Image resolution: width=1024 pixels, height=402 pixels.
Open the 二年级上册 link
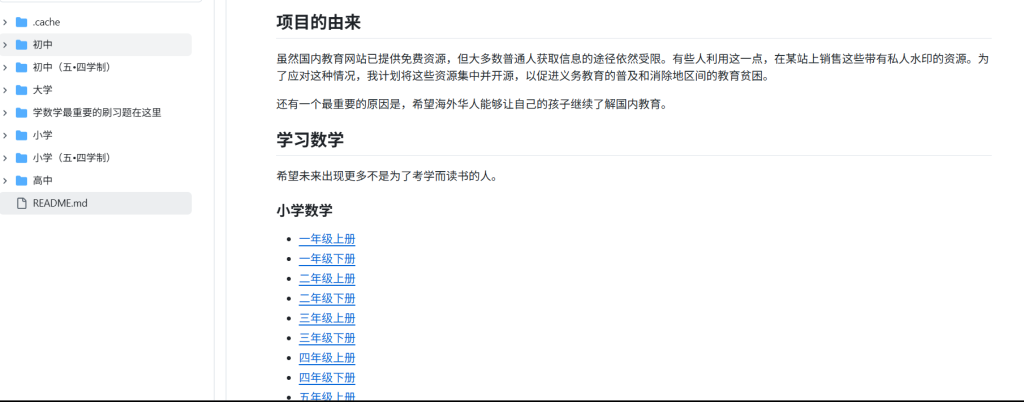point(327,279)
